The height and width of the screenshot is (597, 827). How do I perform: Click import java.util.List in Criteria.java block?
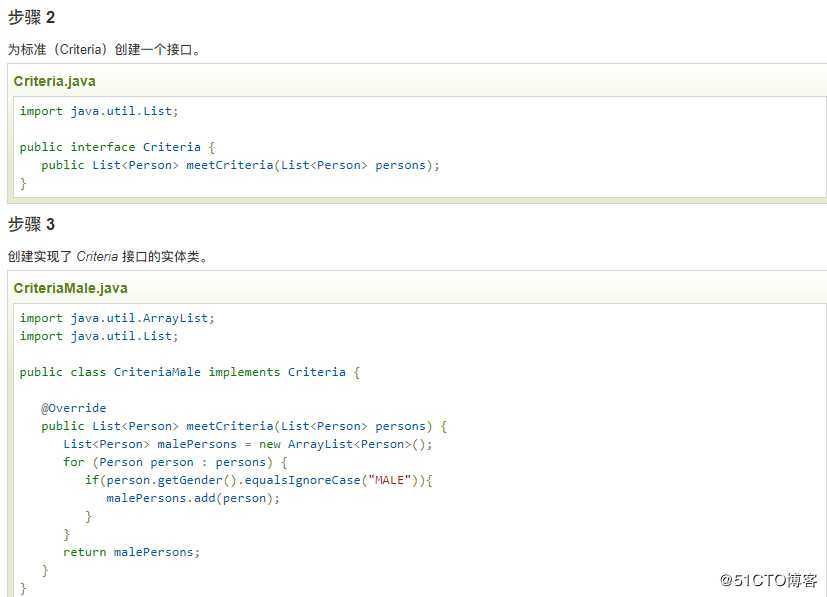click(99, 111)
